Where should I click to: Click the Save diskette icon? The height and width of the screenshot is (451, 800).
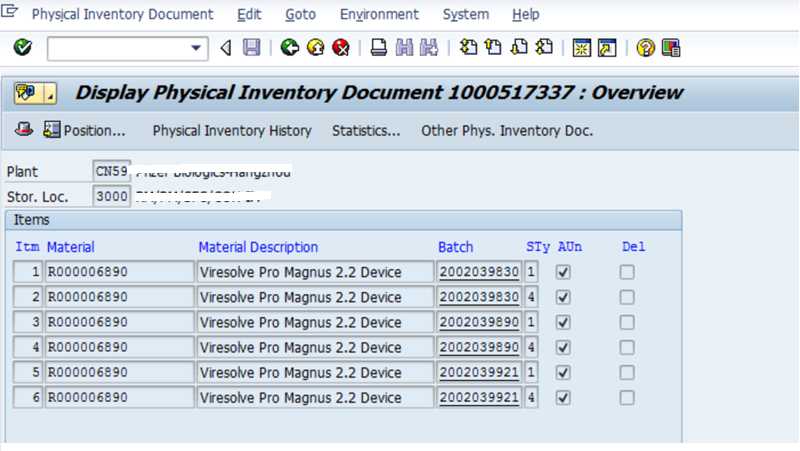point(252,48)
